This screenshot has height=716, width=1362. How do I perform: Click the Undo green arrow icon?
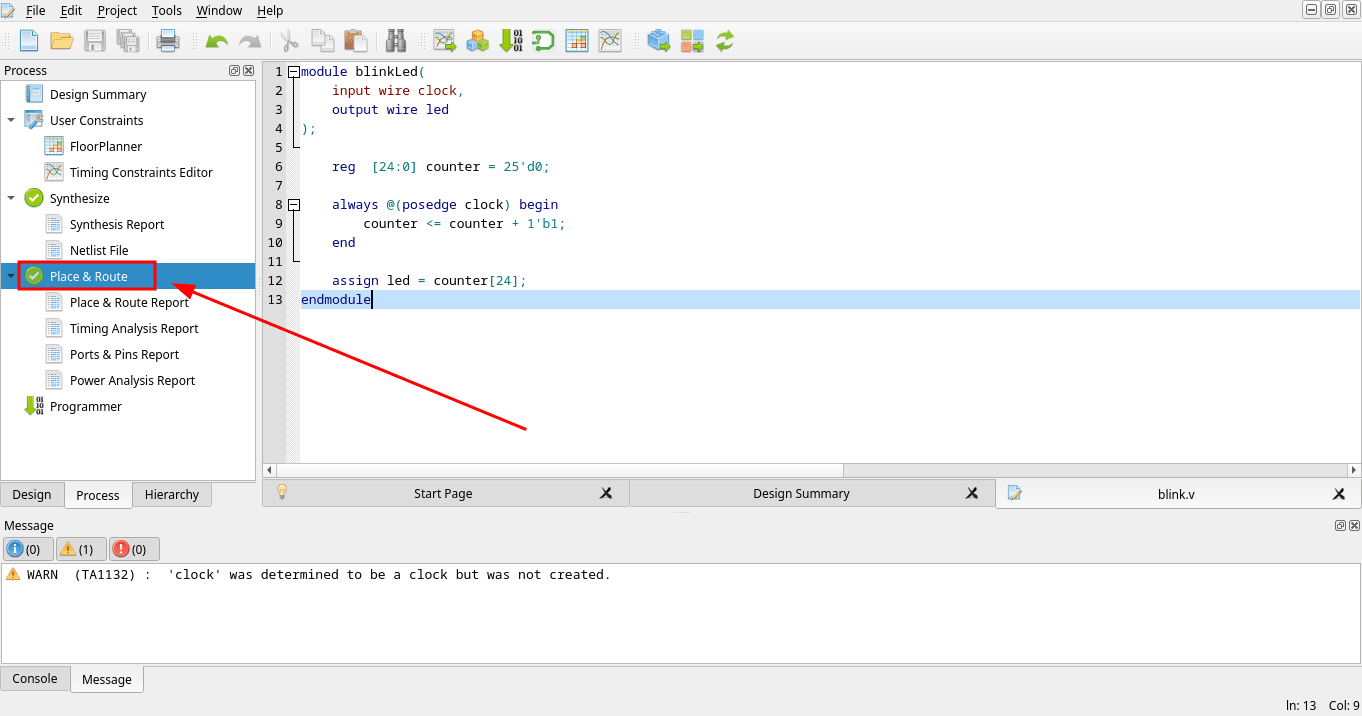point(217,41)
